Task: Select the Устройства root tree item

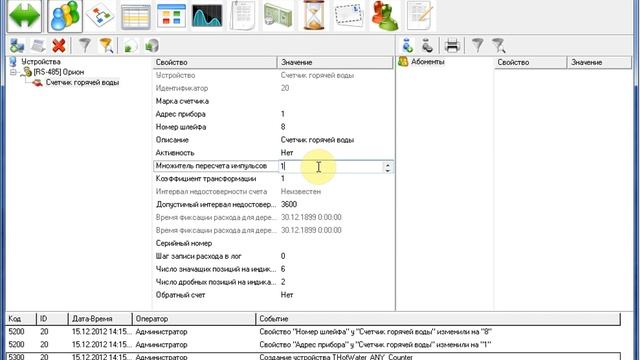Action: pos(41,62)
